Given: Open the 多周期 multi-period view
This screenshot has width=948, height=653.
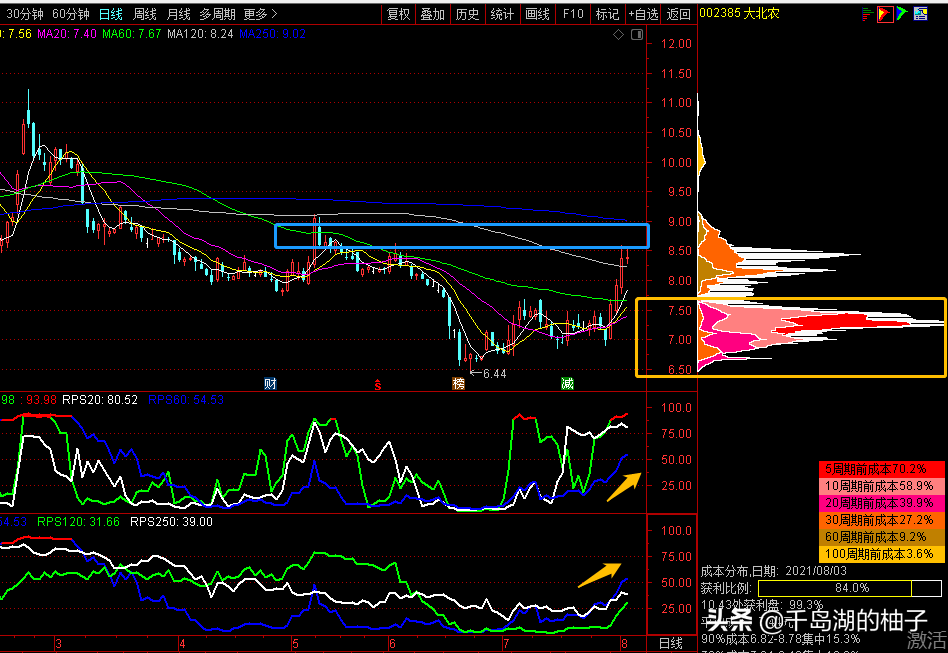Looking at the screenshot, I should point(217,14).
